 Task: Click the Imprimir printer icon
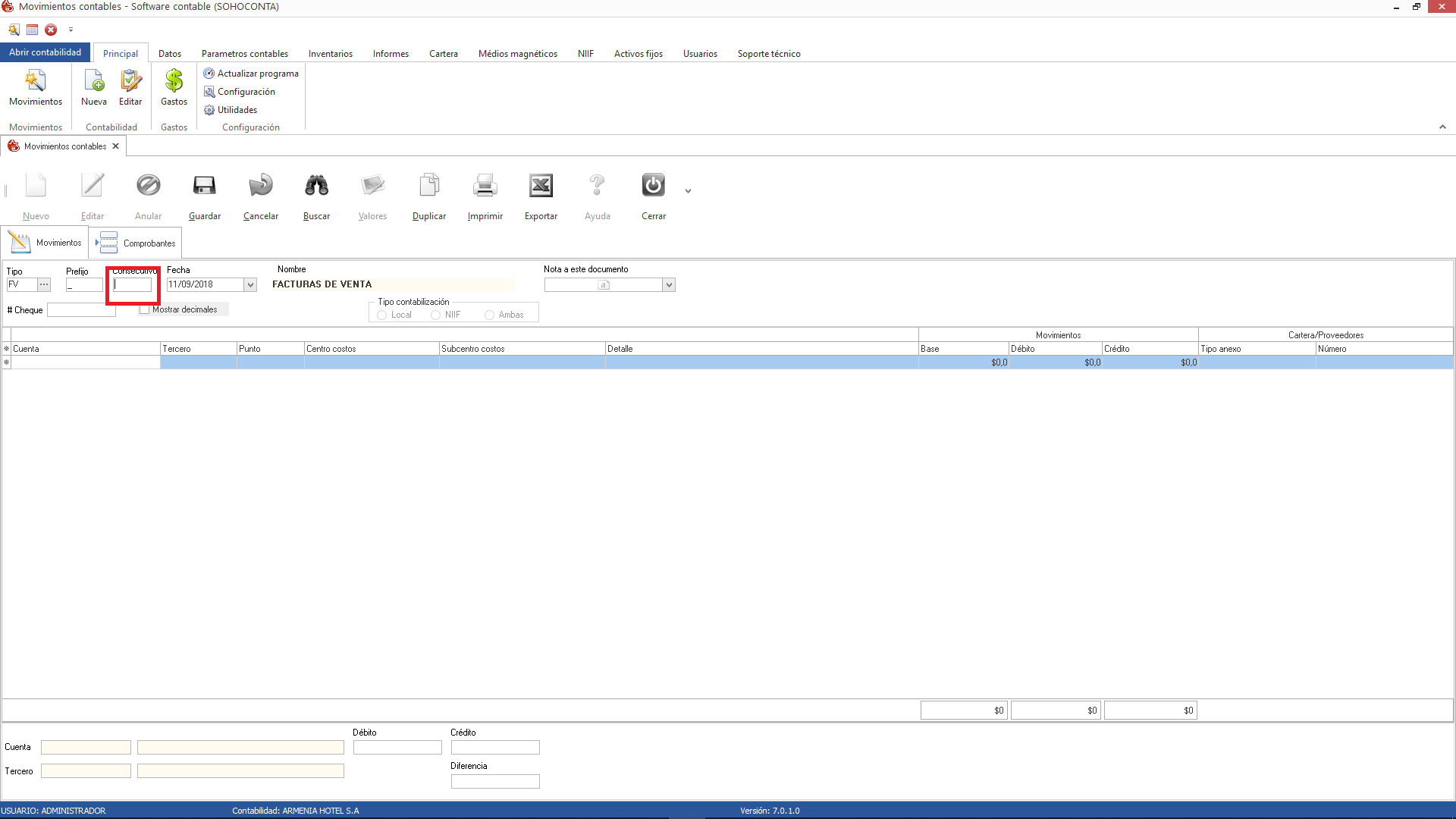pos(485,186)
